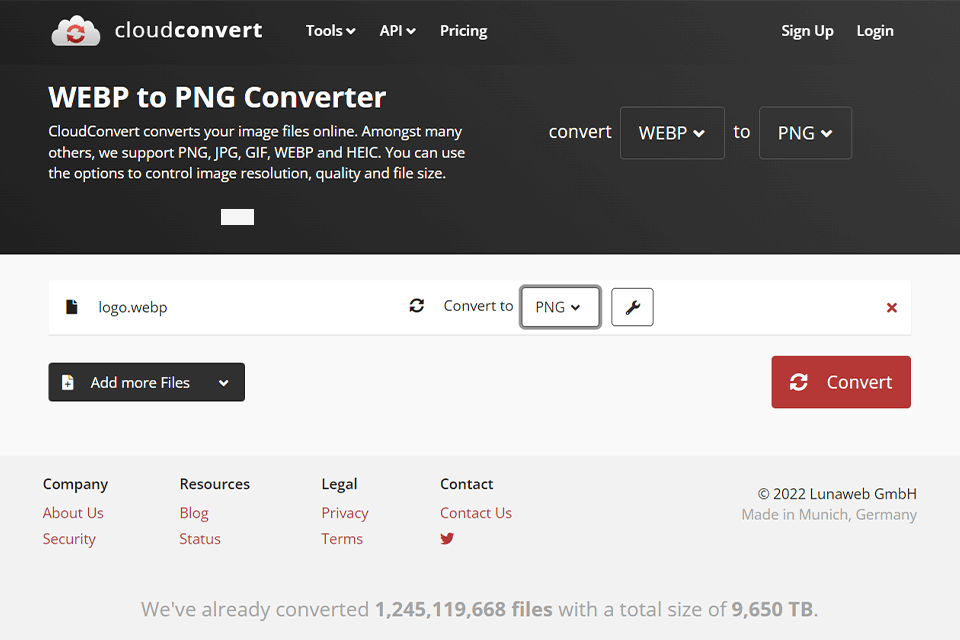Click Add more Files button
Viewport: 960px width, 640px height.
coord(146,382)
